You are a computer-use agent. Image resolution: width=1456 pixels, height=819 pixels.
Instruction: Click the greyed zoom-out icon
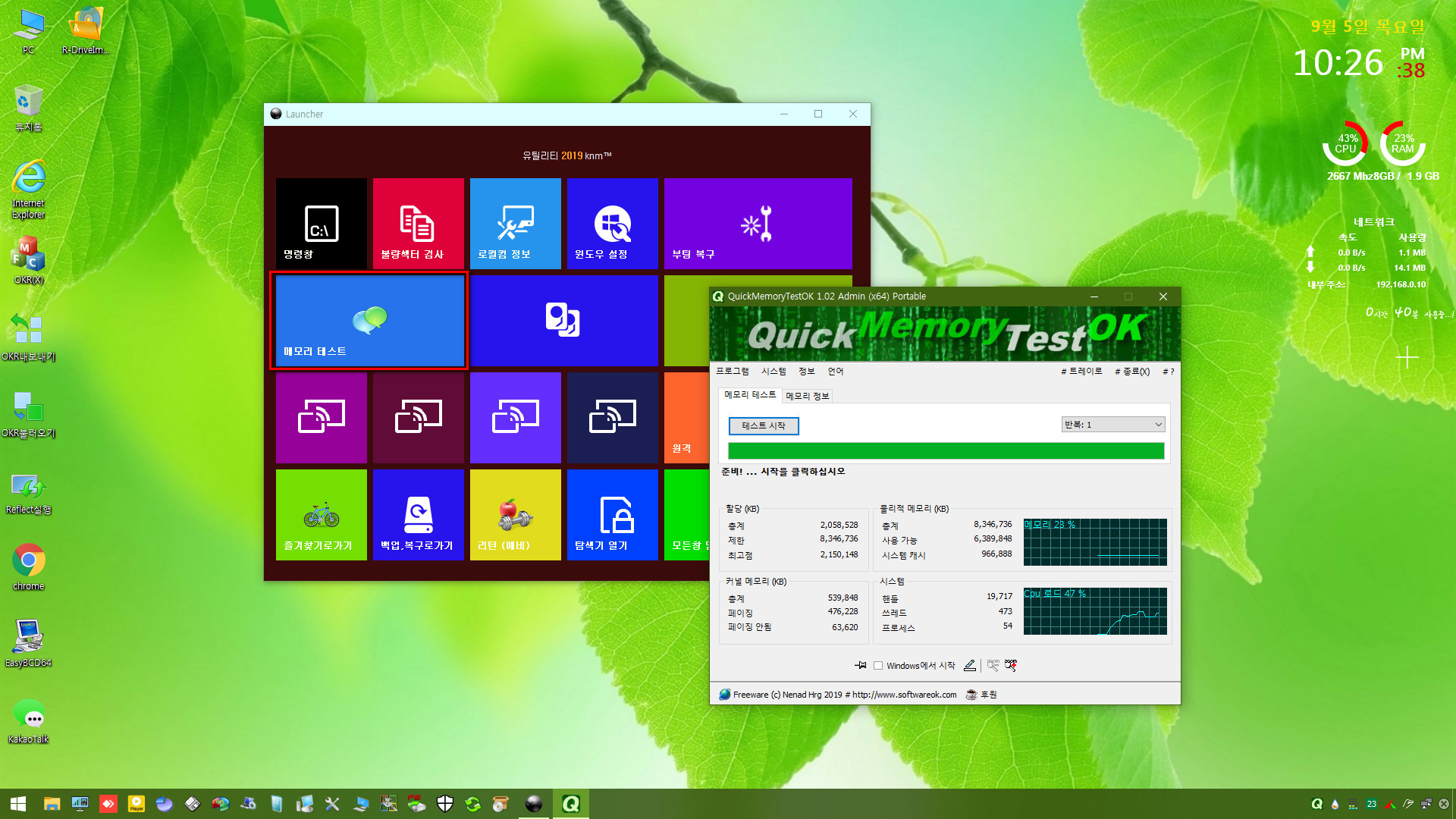[x=993, y=665]
